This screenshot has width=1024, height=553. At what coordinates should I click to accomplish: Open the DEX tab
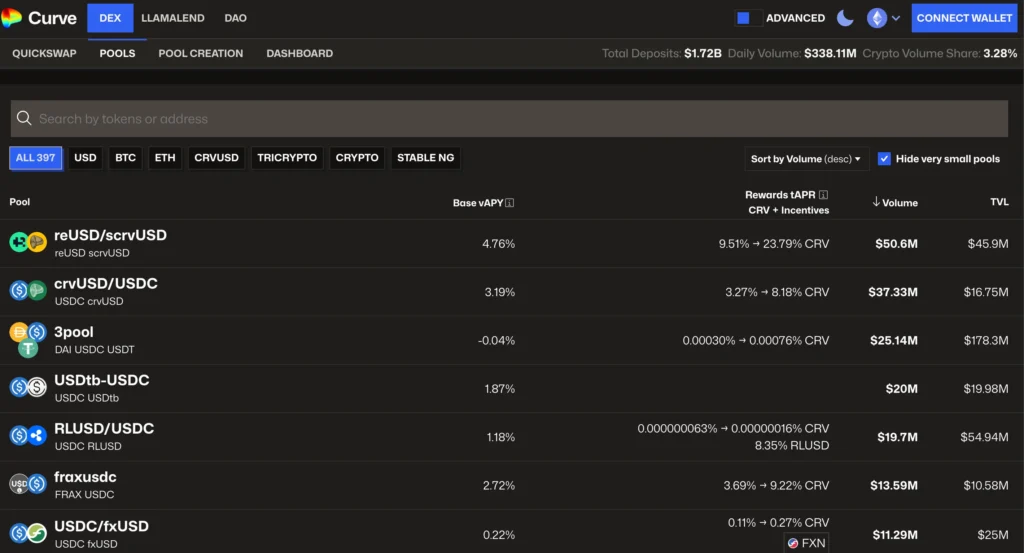(110, 18)
